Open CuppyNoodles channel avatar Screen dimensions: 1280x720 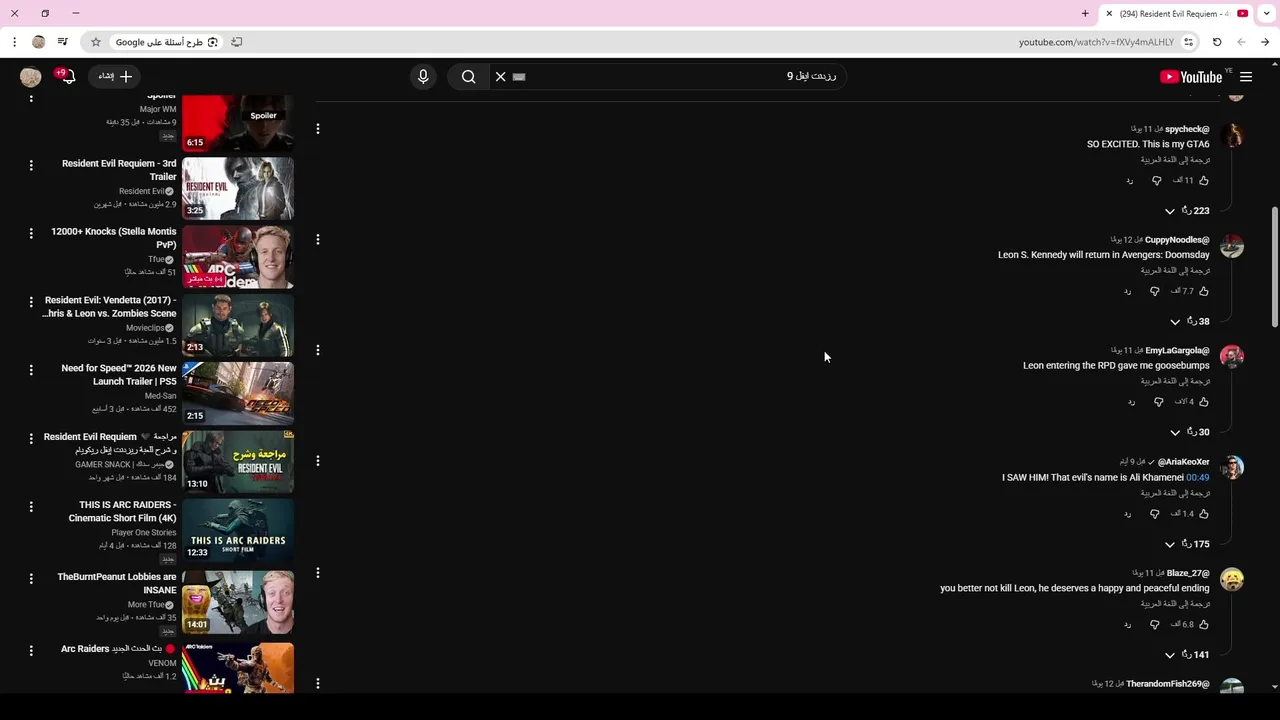[1232, 246]
